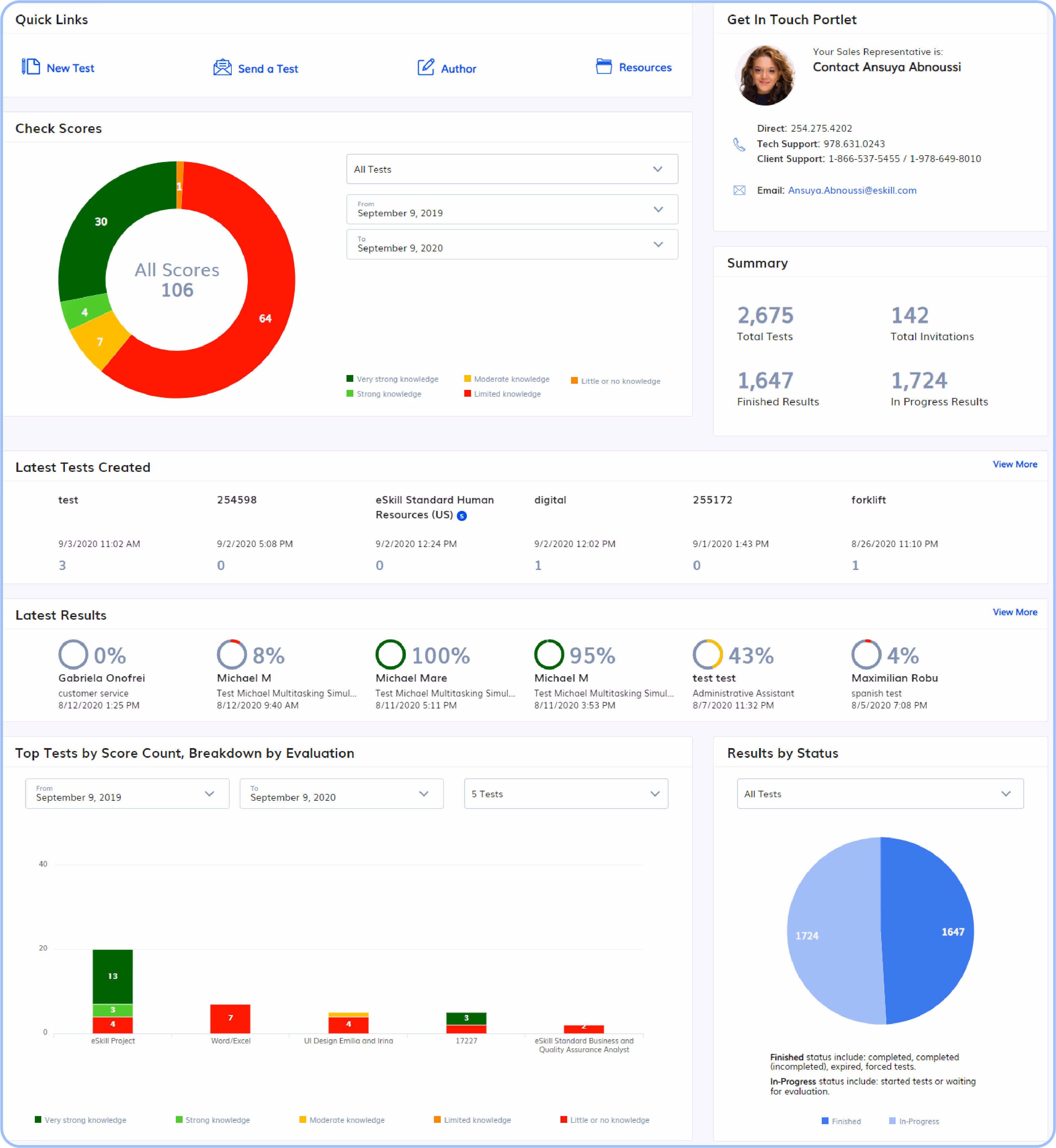
Task: Expand the From date dropdown in Check Scores
Action: [x=512, y=209]
